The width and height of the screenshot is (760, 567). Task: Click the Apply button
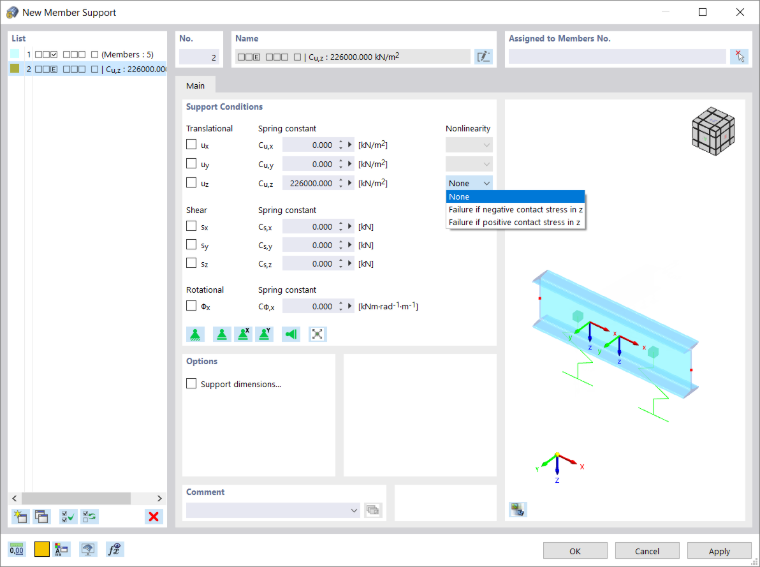point(719,551)
